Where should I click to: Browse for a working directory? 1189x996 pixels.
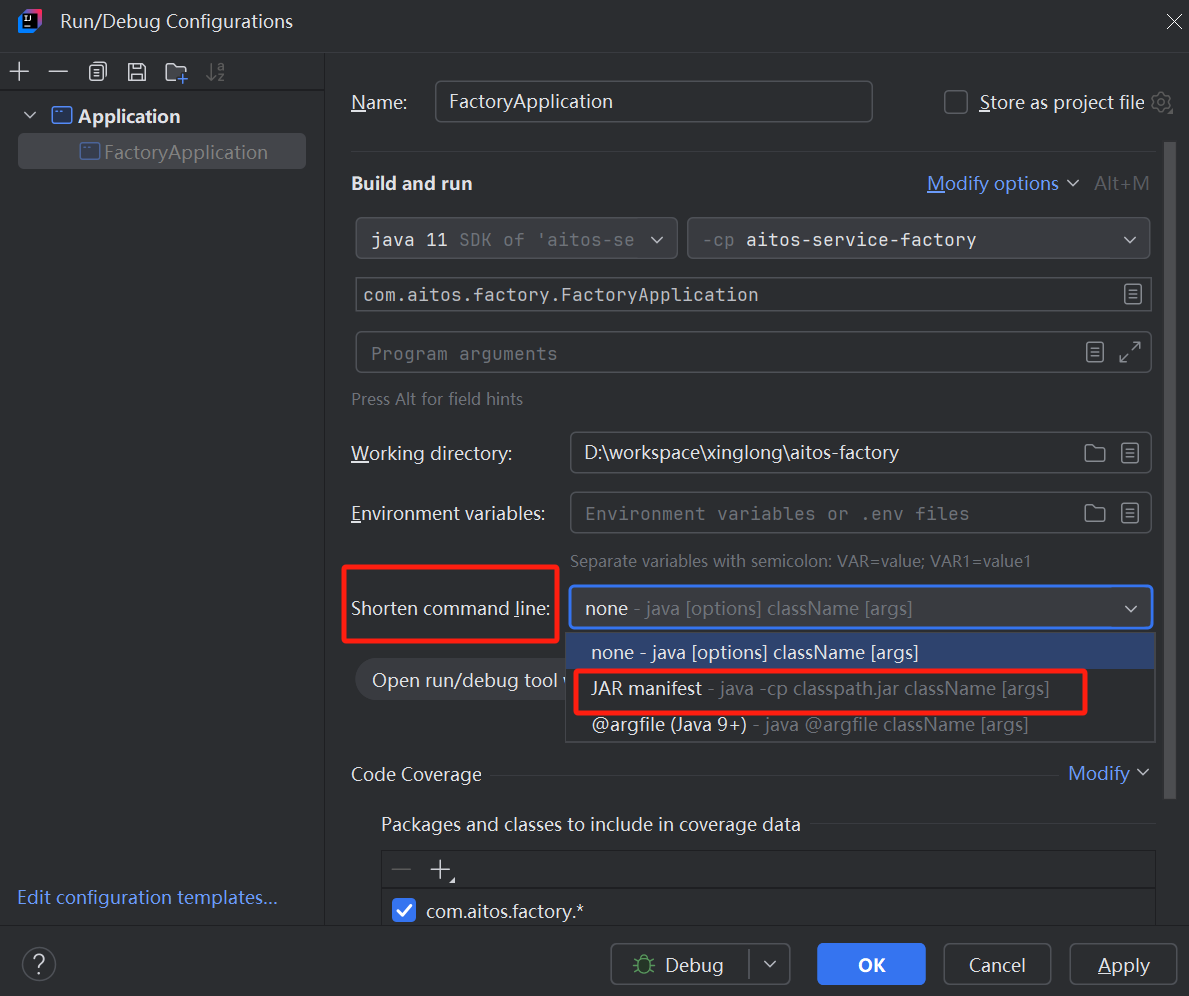click(x=1094, y=453)
